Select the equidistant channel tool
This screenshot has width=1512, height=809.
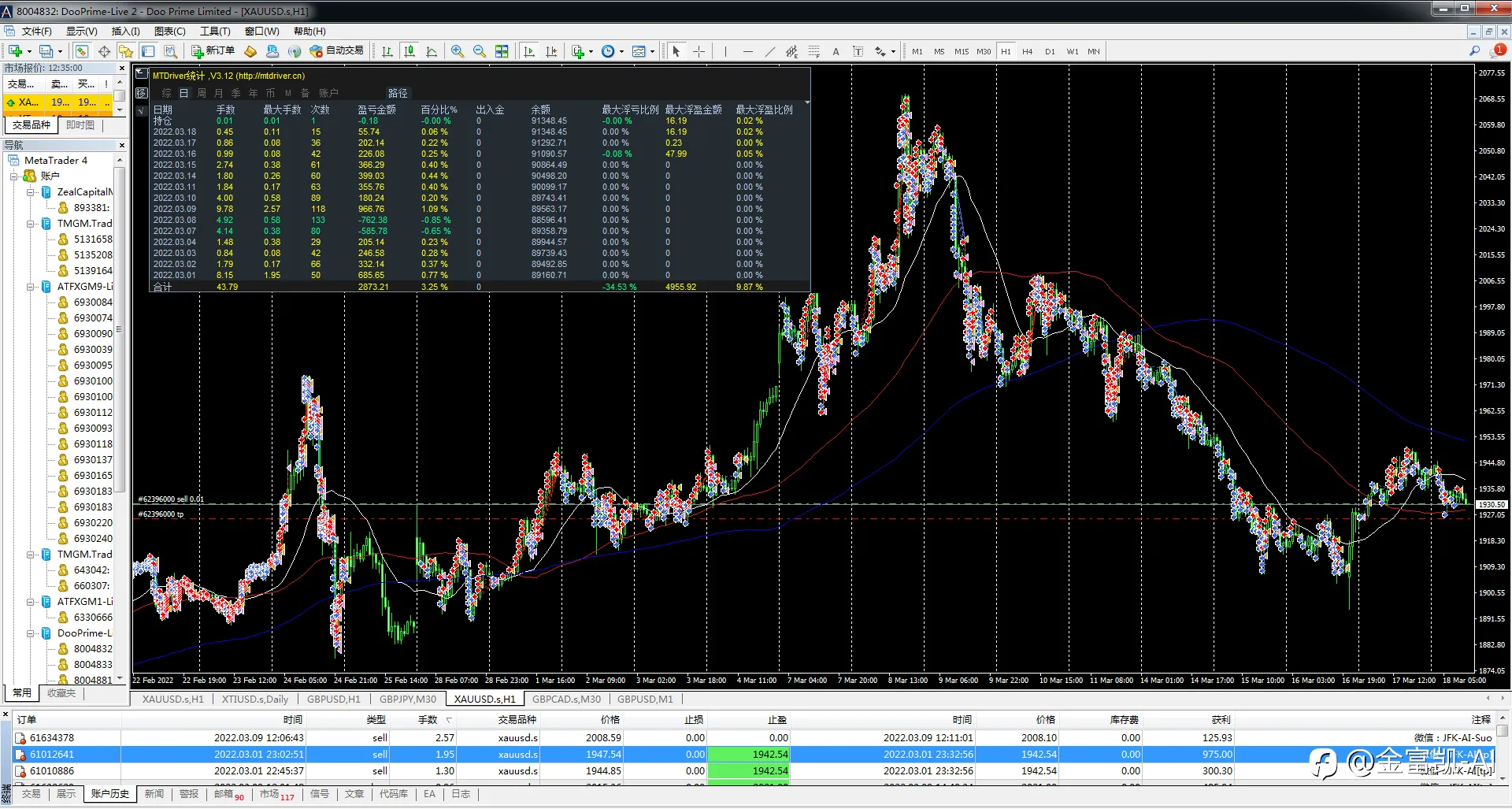point(791,51)
